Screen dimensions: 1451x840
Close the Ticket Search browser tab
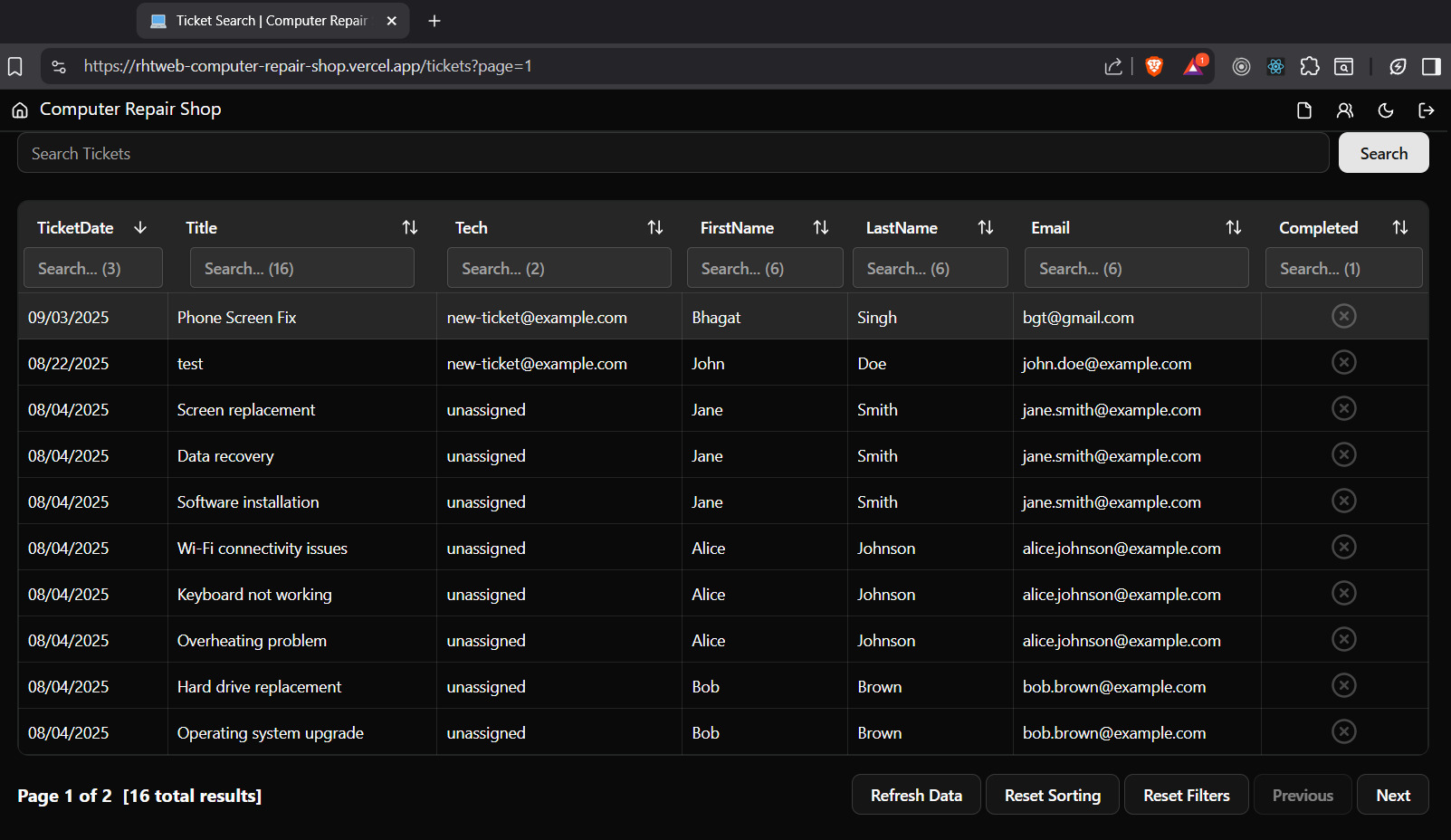tap(392, 21)
